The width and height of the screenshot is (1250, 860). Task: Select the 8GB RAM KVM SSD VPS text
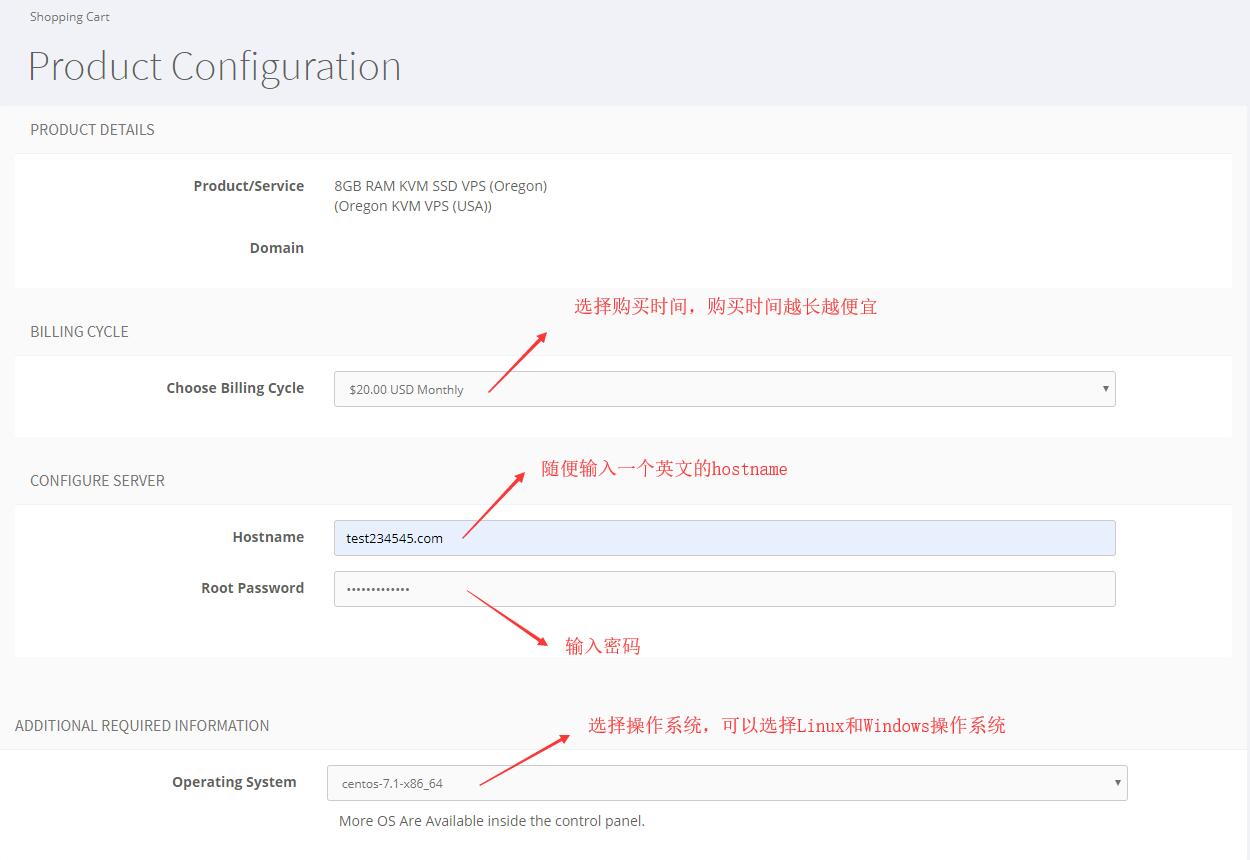click(440, 186)
